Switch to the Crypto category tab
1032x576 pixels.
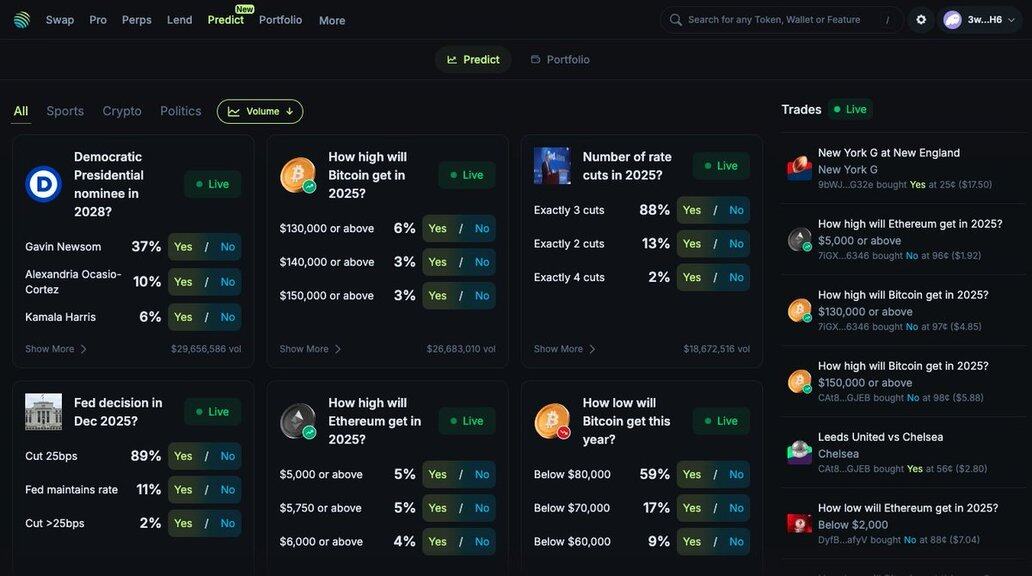pyautogui.click(x=122, y=111)
